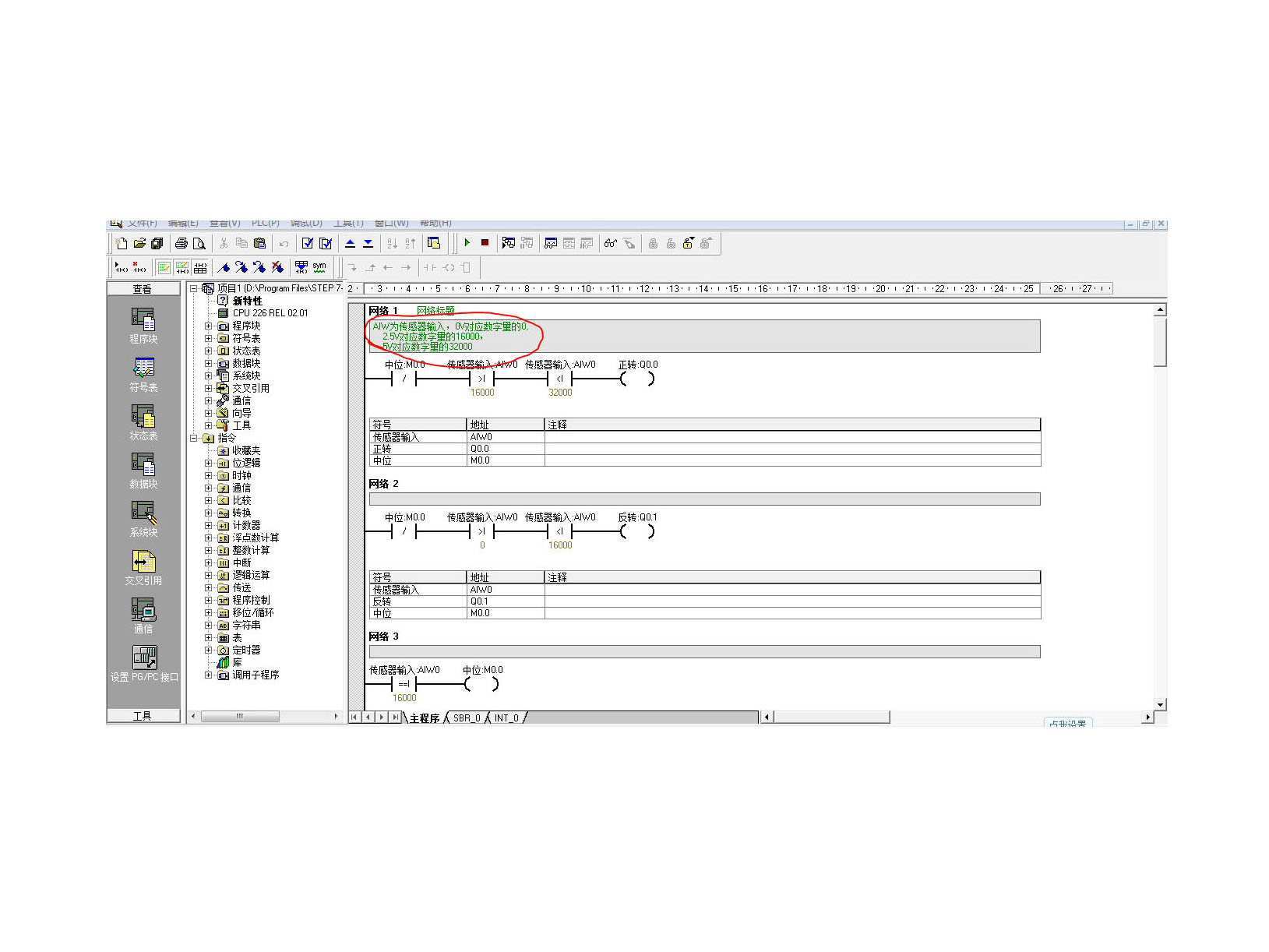
Task: Switch to the INT_0 tab
Action: (506, 718)
